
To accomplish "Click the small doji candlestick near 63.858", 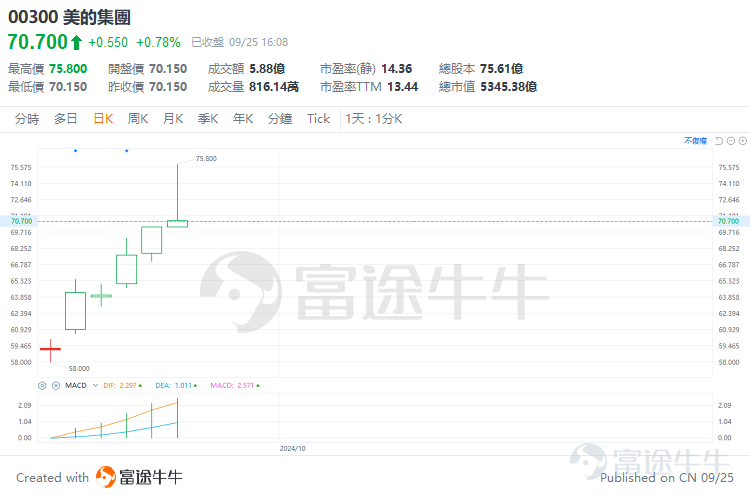I will pos(101,296).
